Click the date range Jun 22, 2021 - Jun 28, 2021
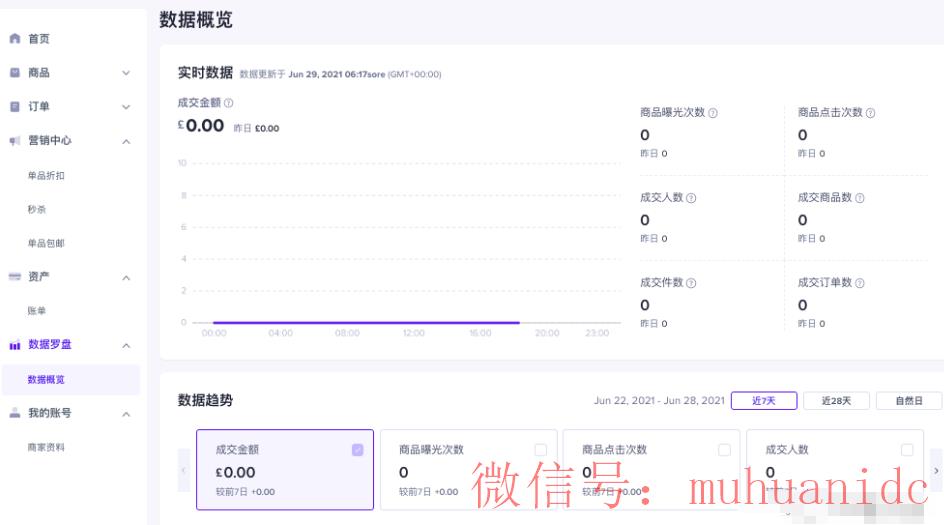Image resolution: width=944 pixels, height=525 pixels. coord(659,401)
